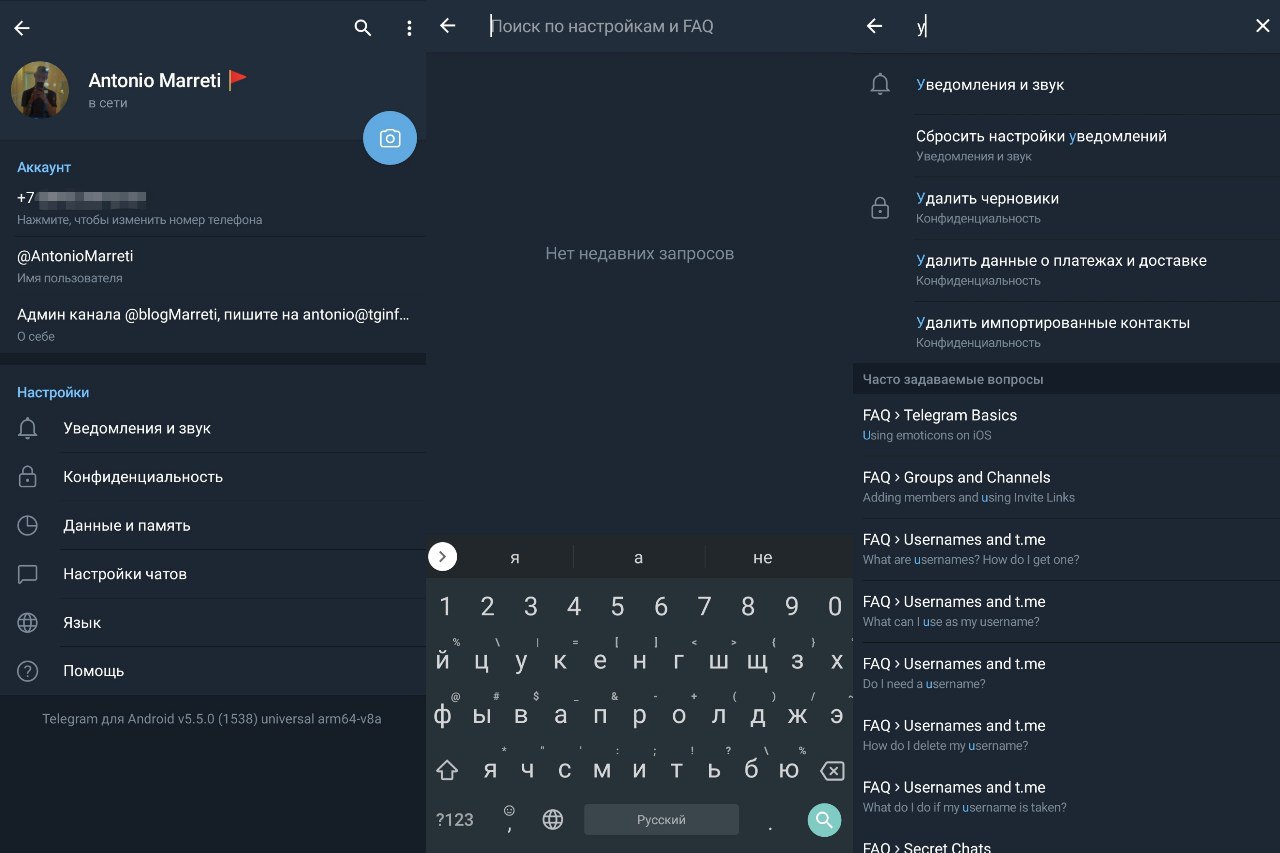Tap the green keyboard search key
This screenshot has width=1280, height=853.
(824, 820)
